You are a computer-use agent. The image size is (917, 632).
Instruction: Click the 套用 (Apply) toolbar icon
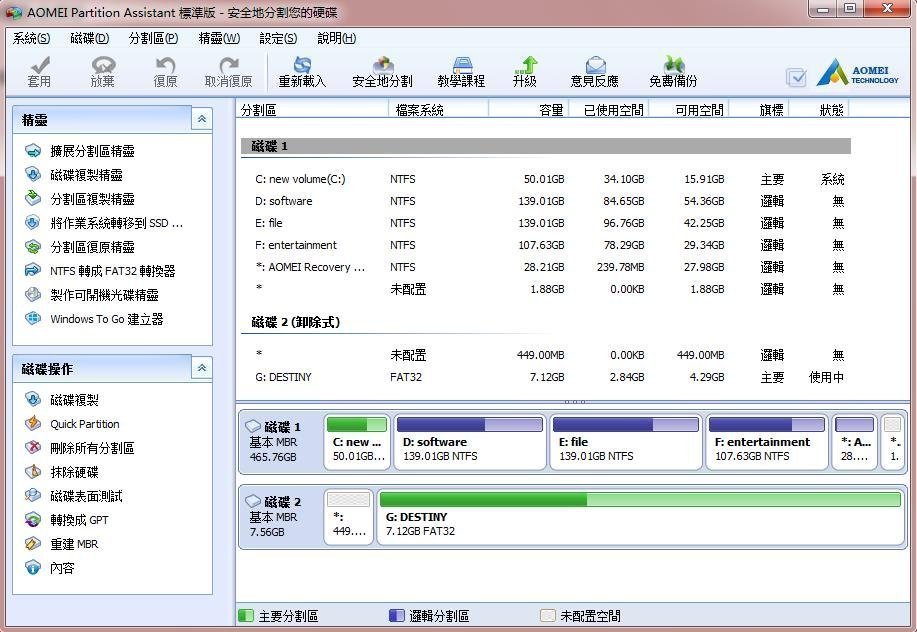[x=39, y=72]
